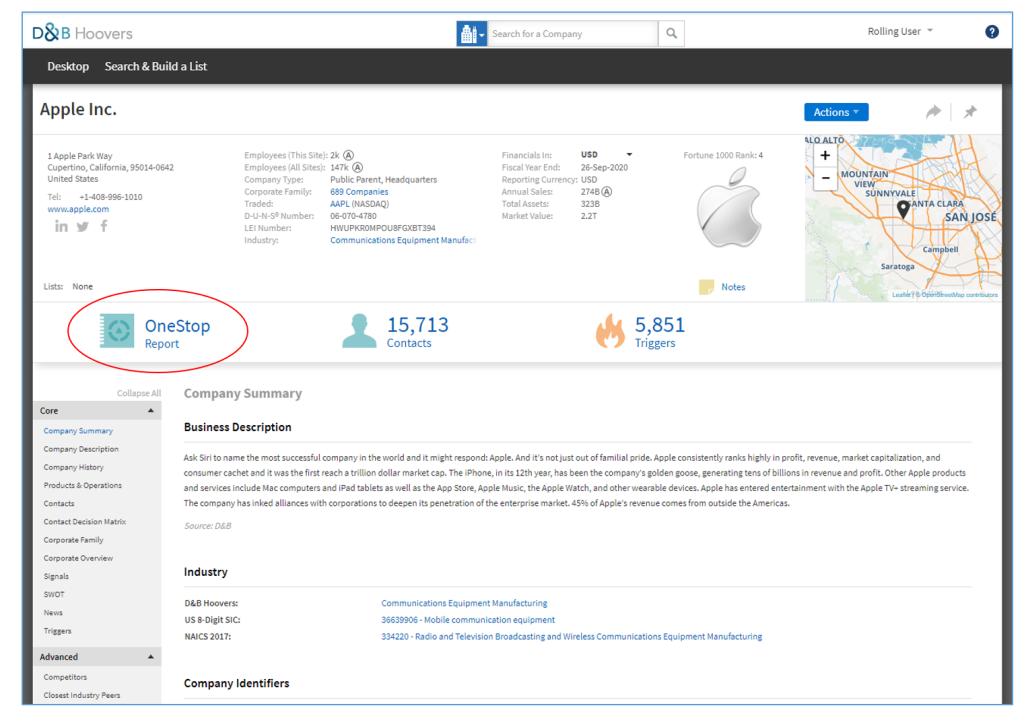
Task: Click the Apple Inc. company title
Action: tap(78, 109)
